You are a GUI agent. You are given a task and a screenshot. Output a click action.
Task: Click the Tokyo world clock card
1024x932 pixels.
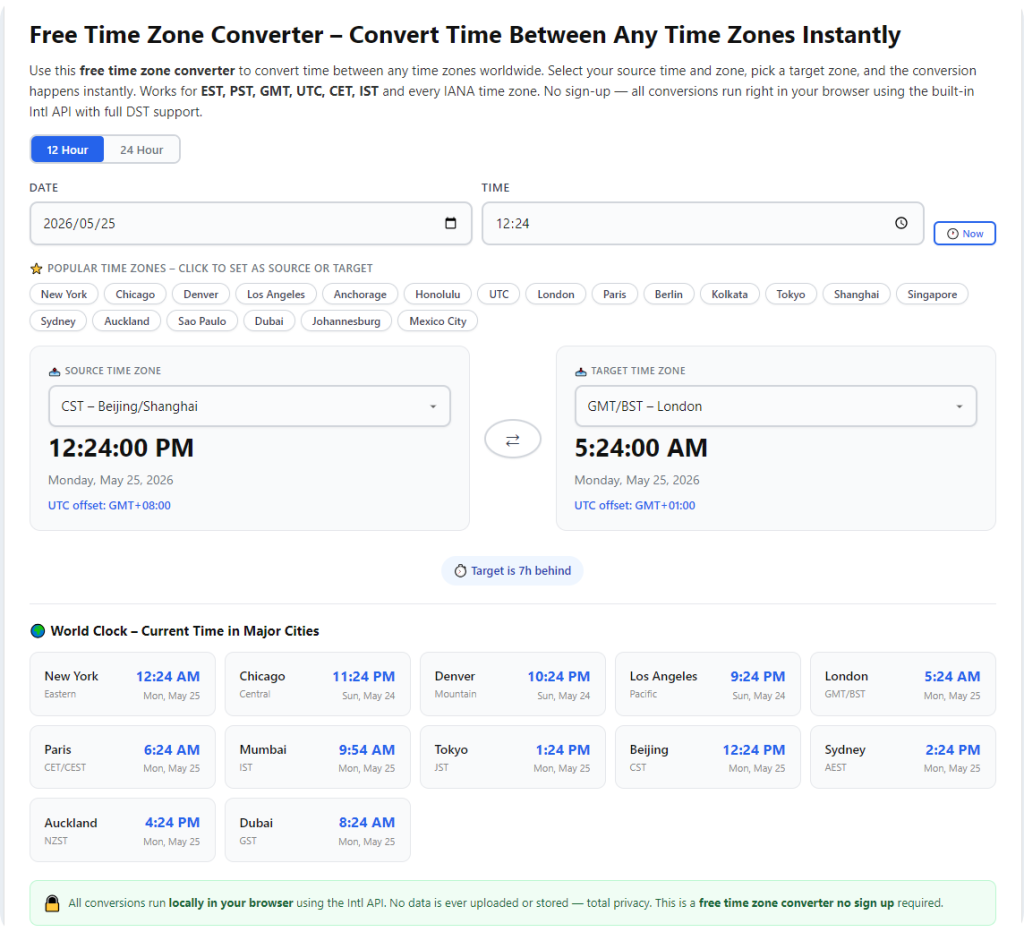click(x=513, y=758)
